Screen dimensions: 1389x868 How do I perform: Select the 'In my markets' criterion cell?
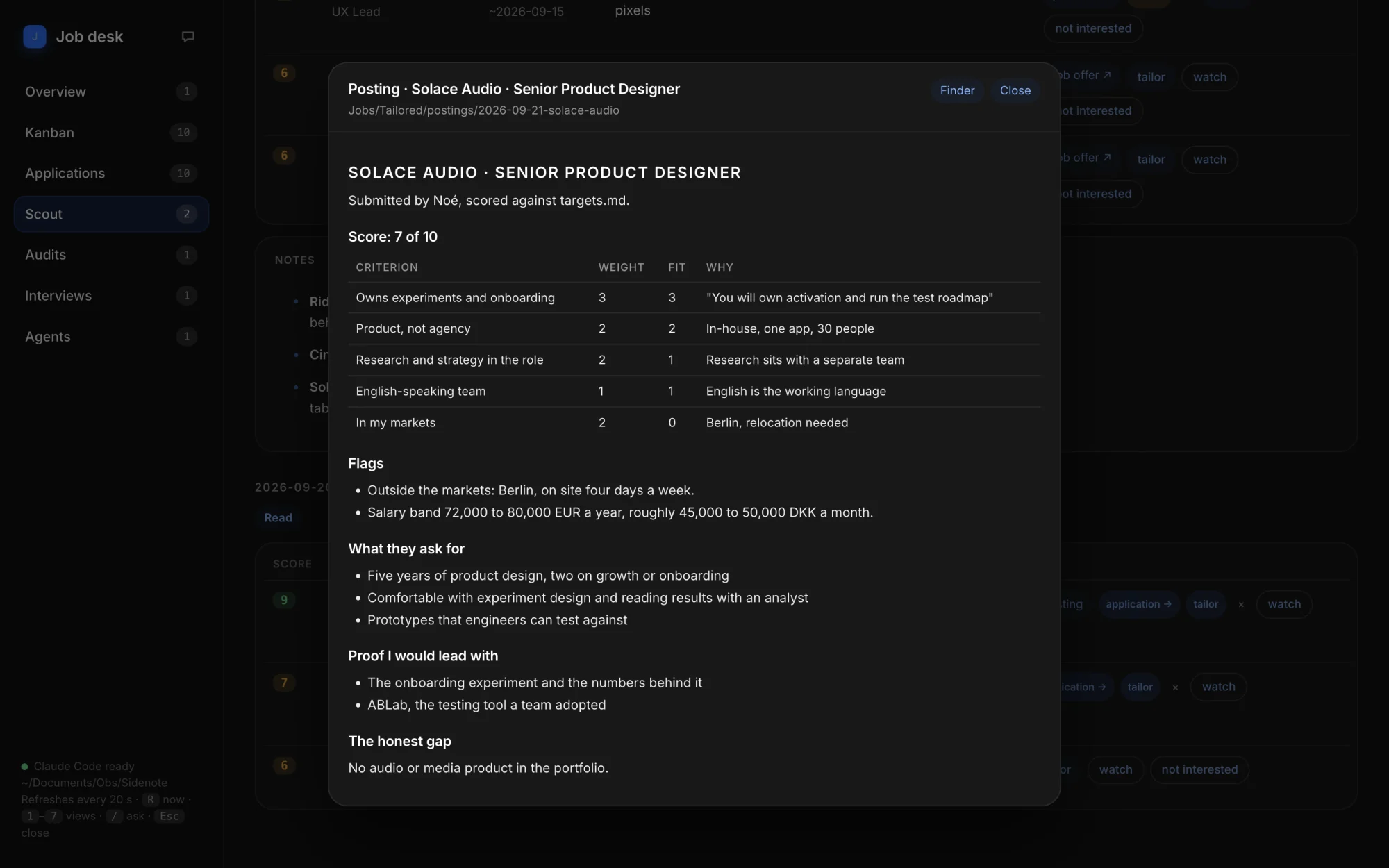[x=395, y=423]
